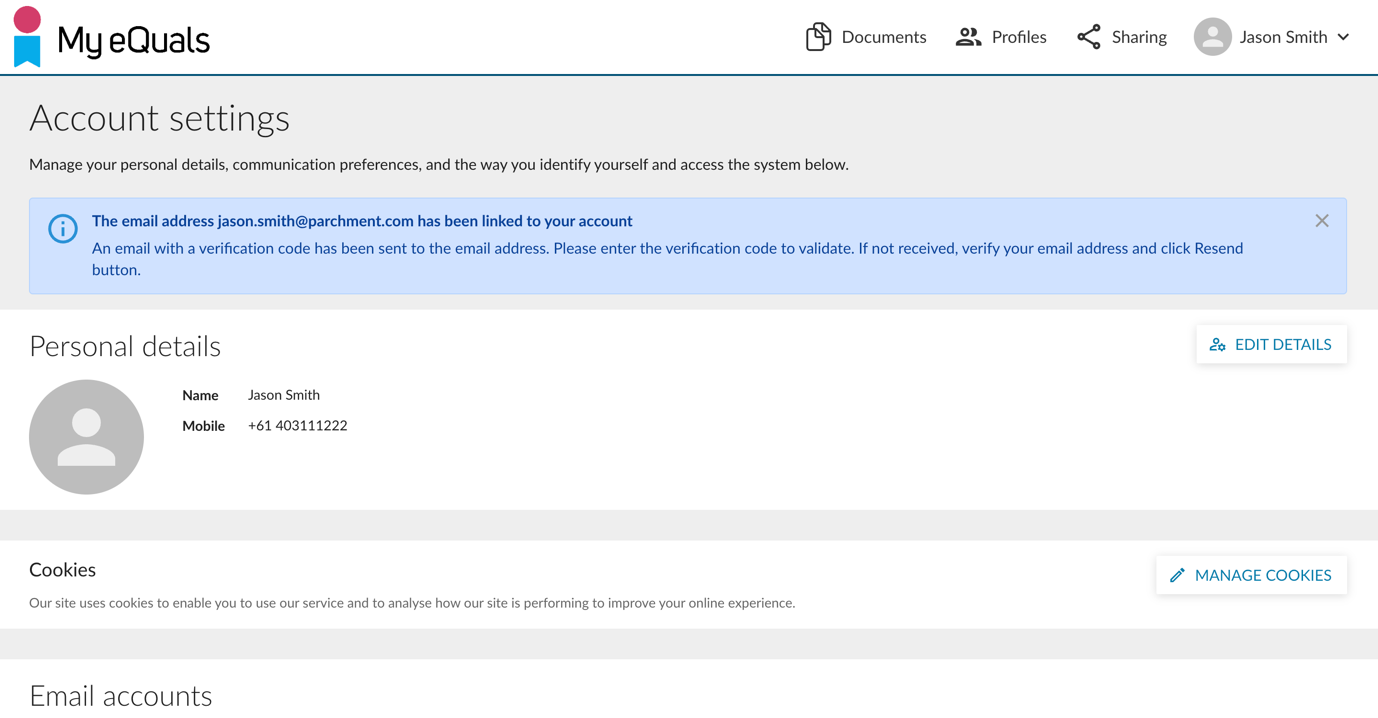Click the pencil icon on Manage Cookies
This screenshot has height=718, width=1378.
pos(1177,575)
